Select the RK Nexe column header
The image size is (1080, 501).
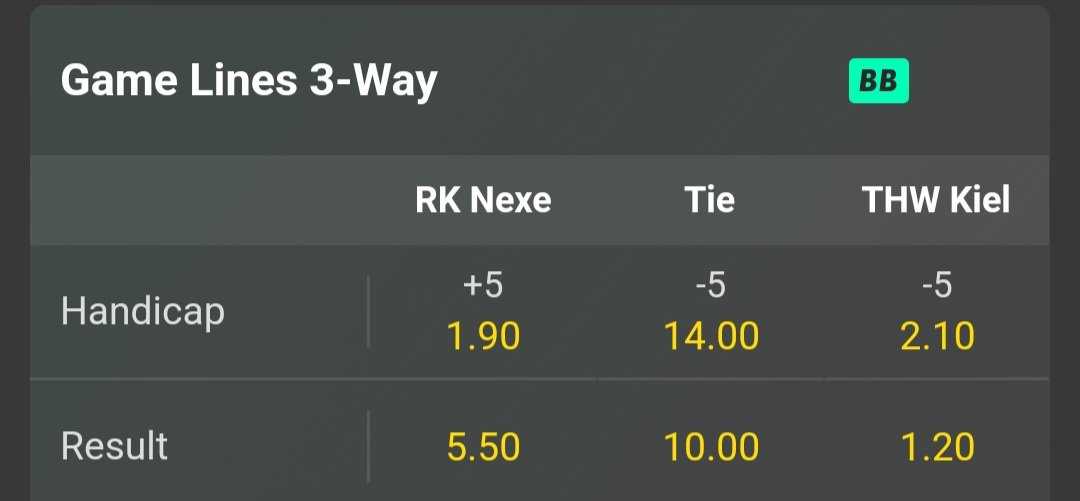coord(483,201)
